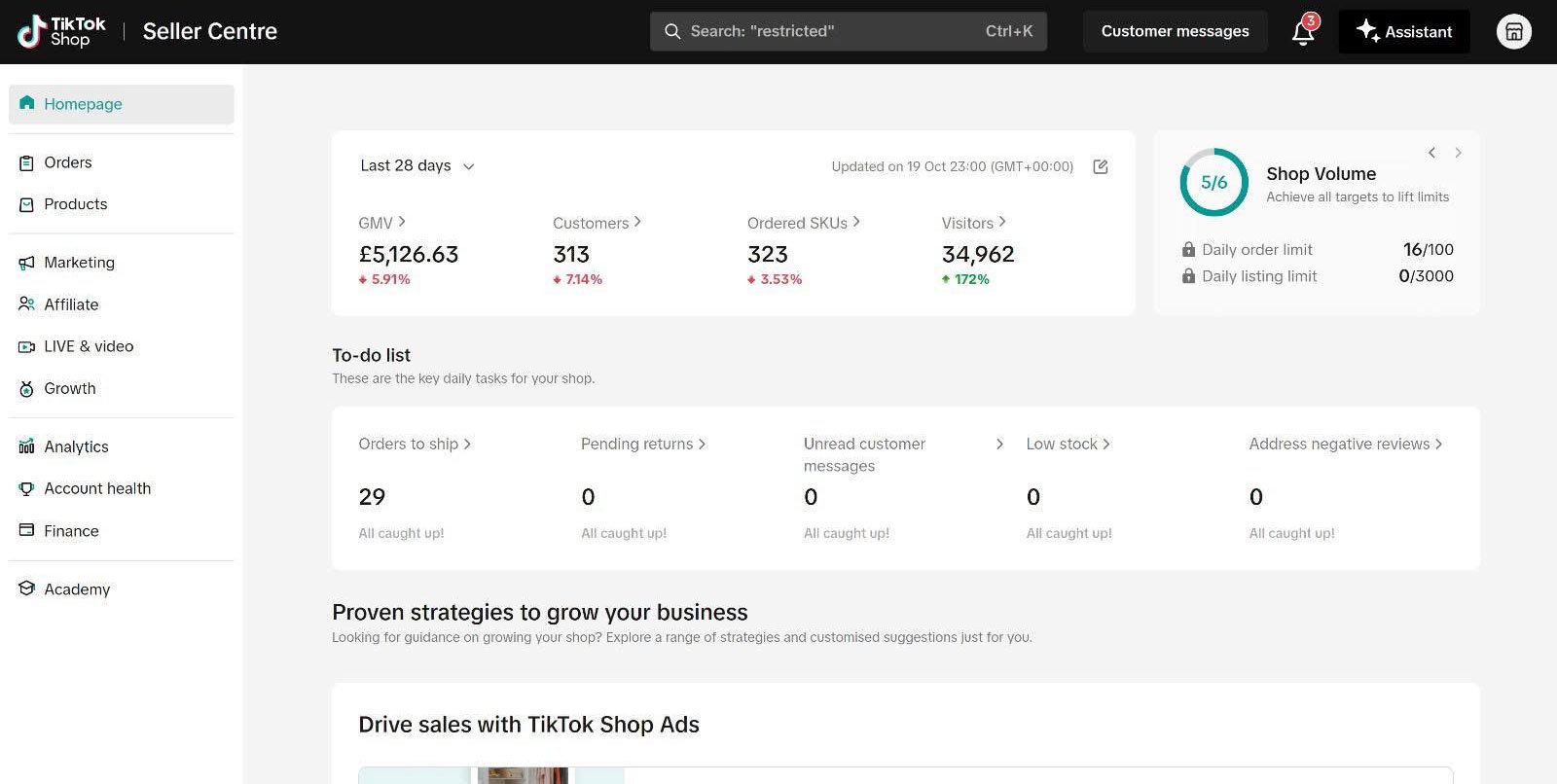Image resolution: width=1557 pixels, height=784 pixels.
Task: Expand Visitors details
Action: tap(973, 223)
